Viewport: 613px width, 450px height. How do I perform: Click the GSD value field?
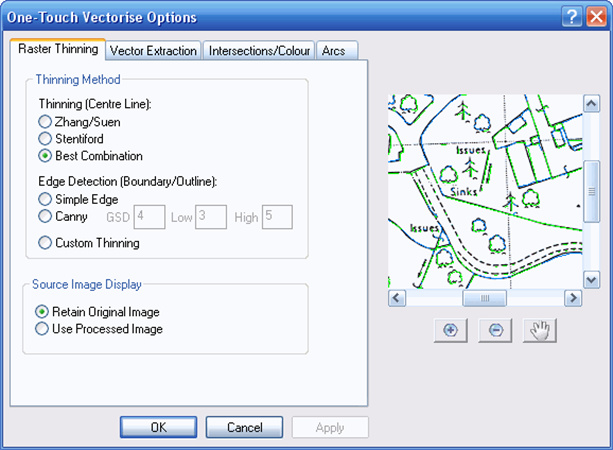[x=149, y=217]
